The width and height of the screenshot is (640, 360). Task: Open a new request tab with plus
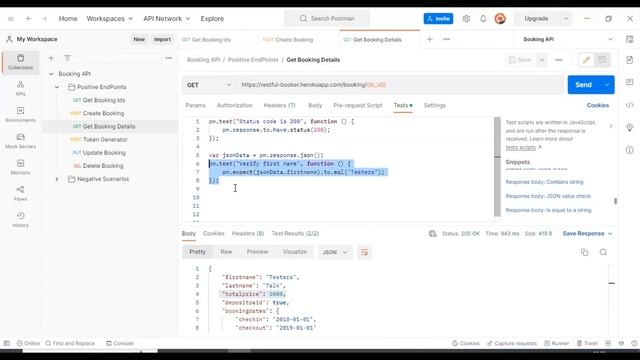(429, 40)
